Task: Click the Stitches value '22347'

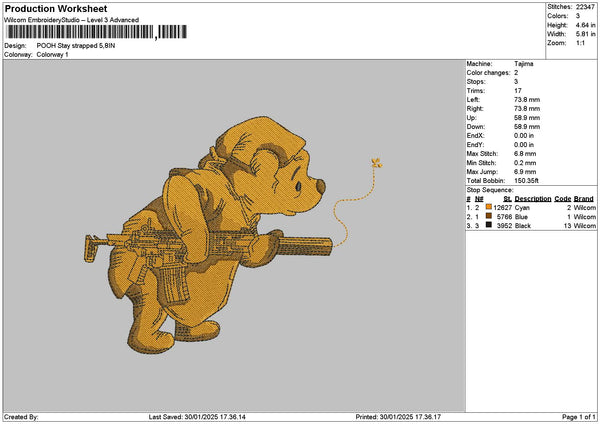Action: click(585, 7)
